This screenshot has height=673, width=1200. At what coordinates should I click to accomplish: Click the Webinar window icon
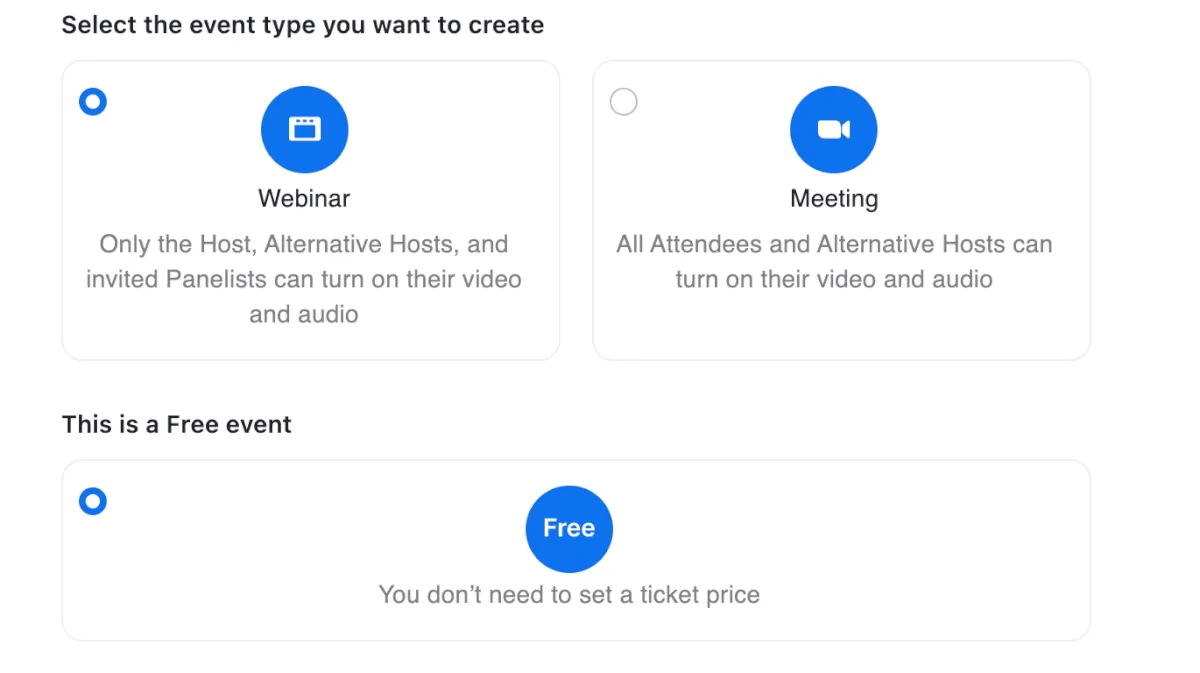[x=304, y=130]
